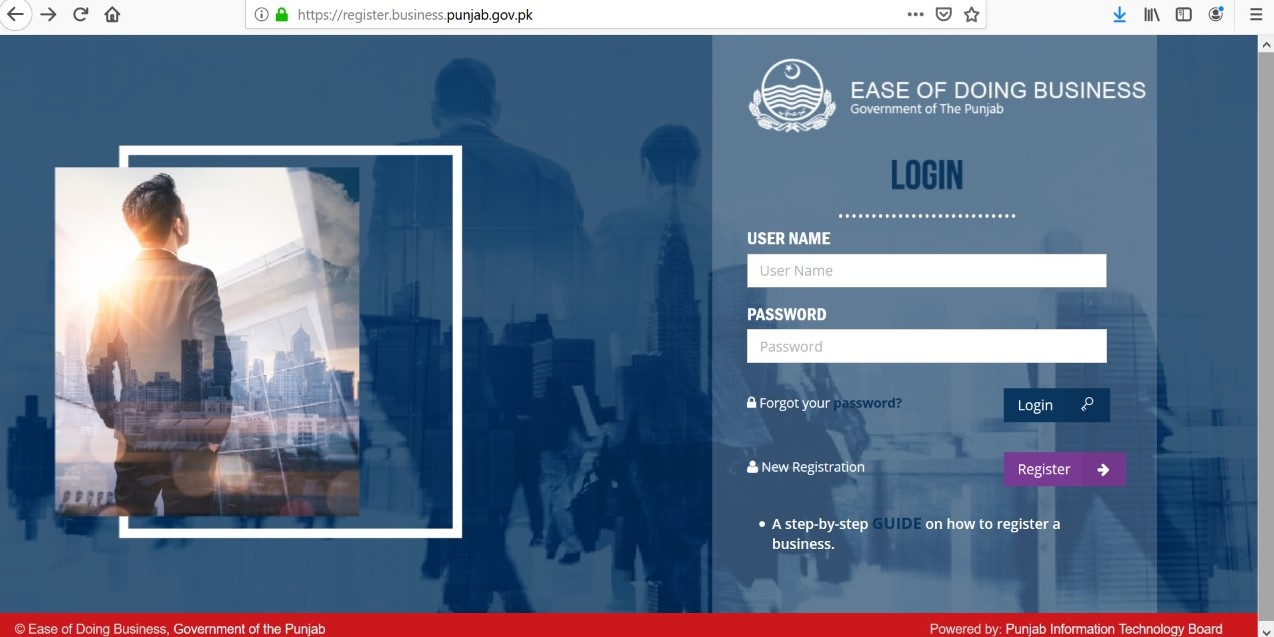Go back to the previous page
The image size is (1274, 637).
pos(15,15)
